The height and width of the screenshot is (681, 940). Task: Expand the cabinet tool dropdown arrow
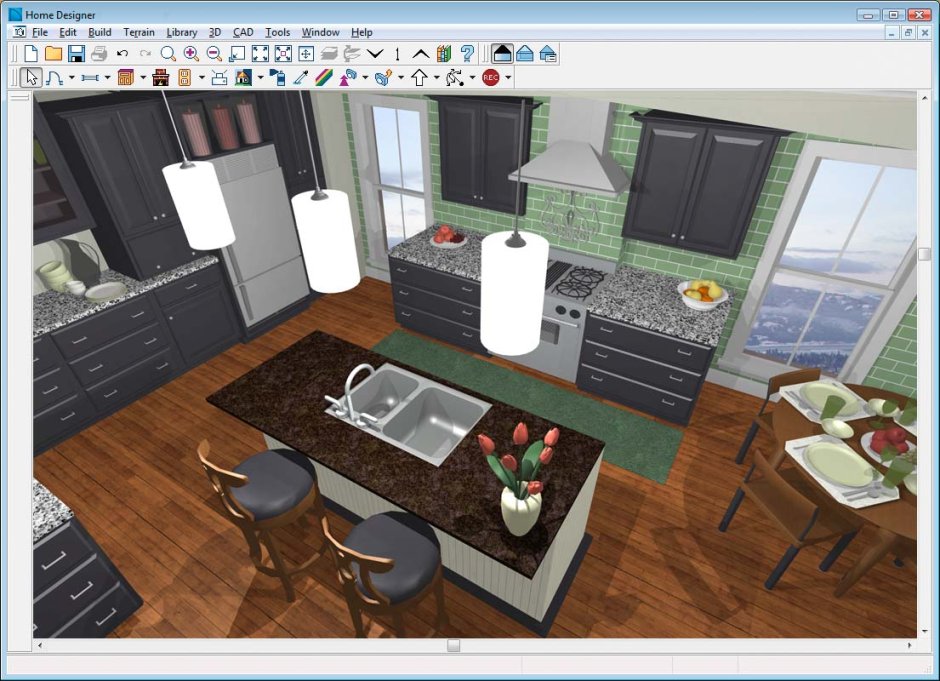click(143, 77)
